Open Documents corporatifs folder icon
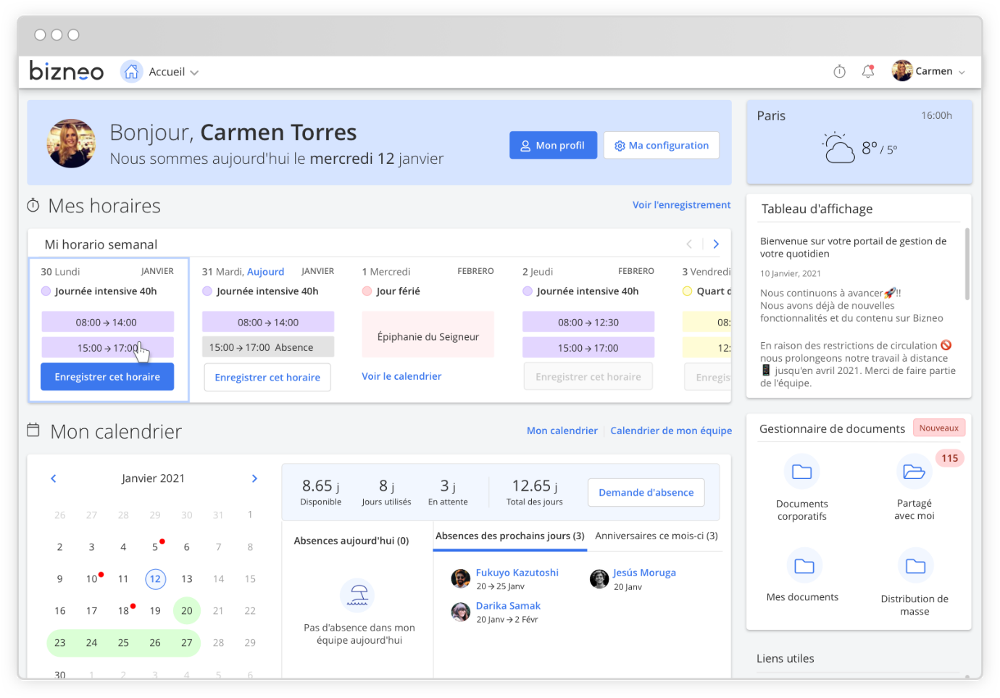The image size is (1000, 698). pyautogui.click(x=802, y=472)
